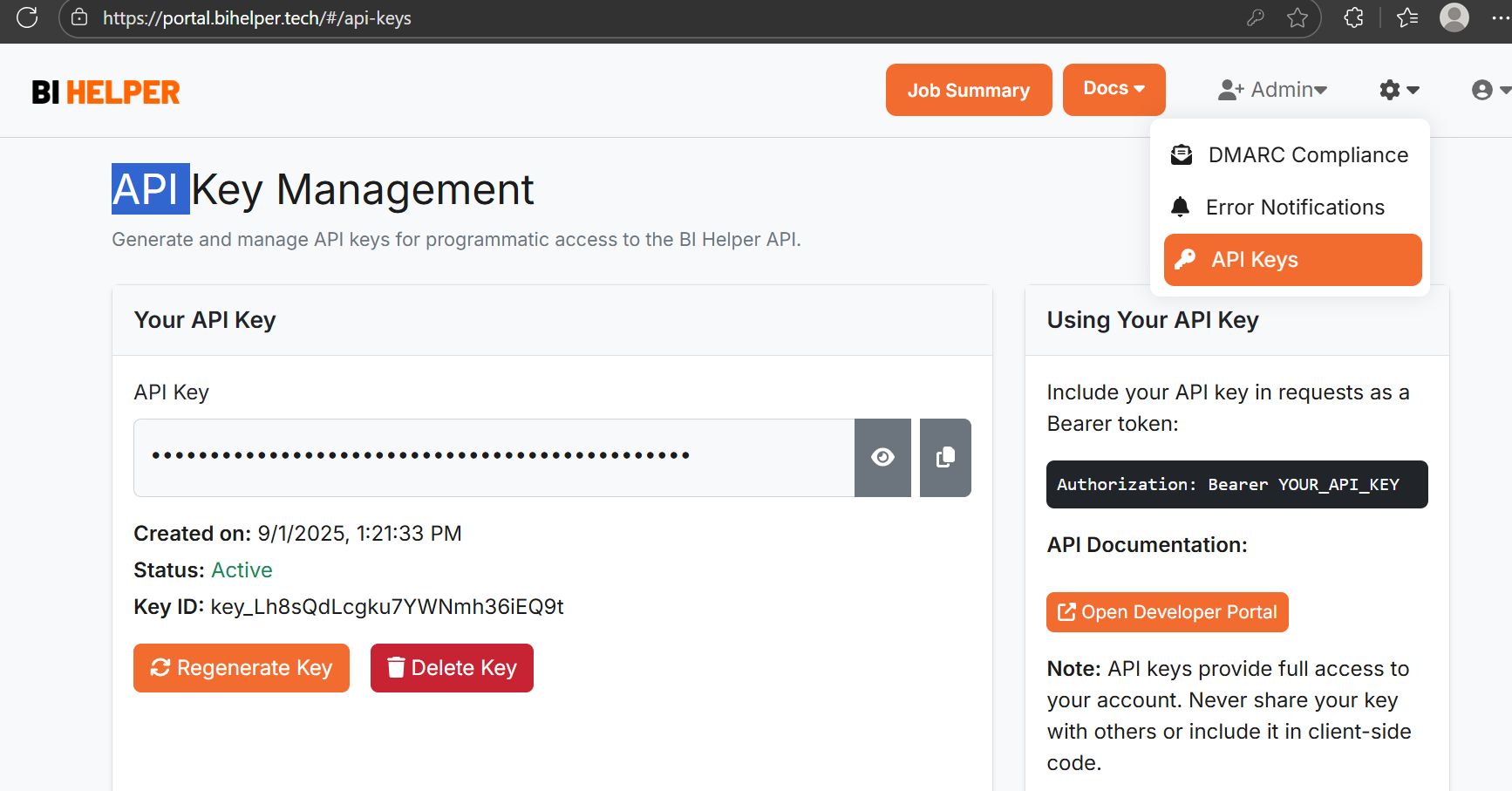Click the Regenerate Key button
The height and width of the screenshot is (791, 1512).
[242, 668]
